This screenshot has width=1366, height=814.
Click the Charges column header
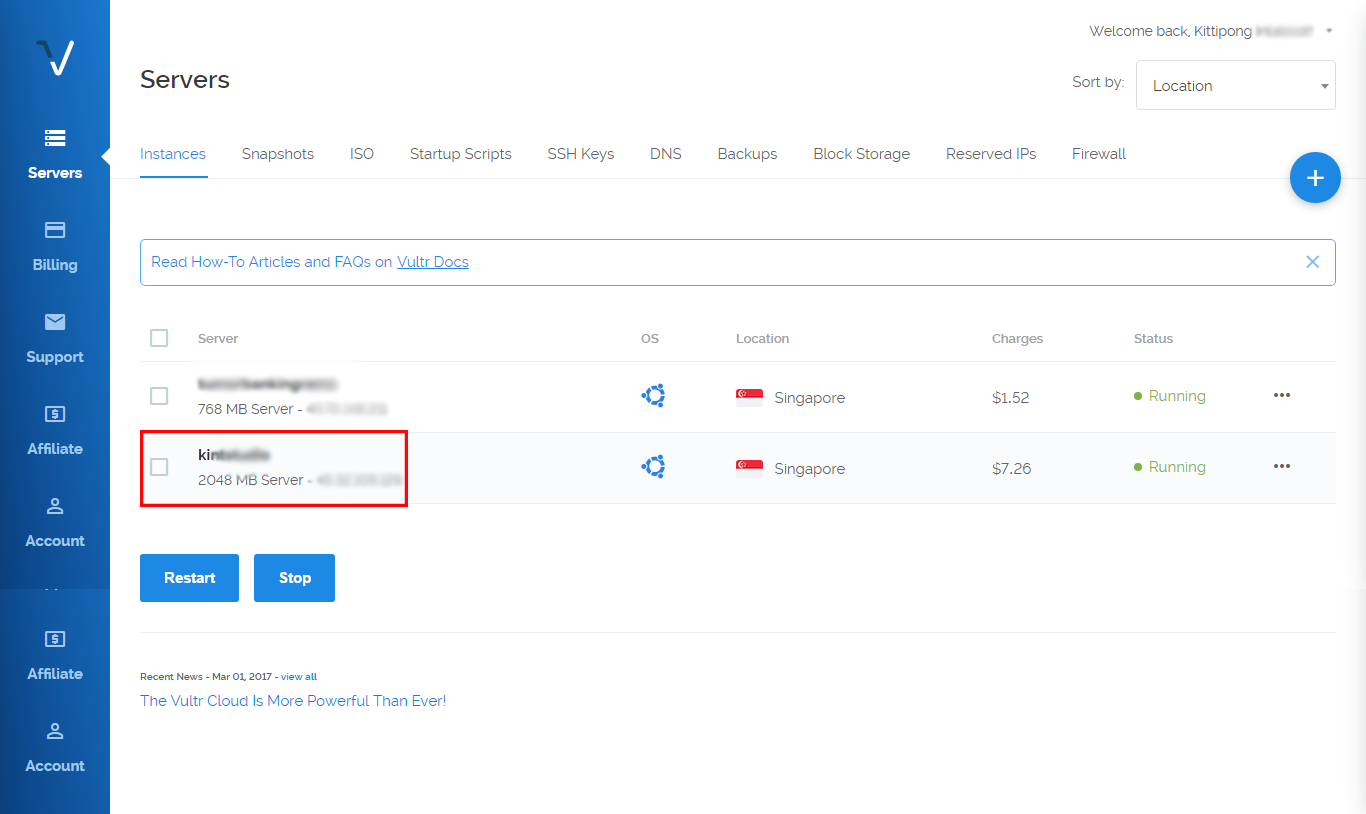click(x=1018, y=339)
